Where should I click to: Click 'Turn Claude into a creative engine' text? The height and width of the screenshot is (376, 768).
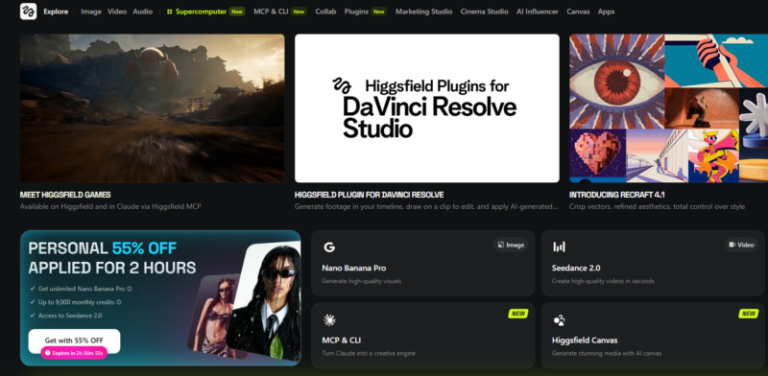[x=368, y=353]
